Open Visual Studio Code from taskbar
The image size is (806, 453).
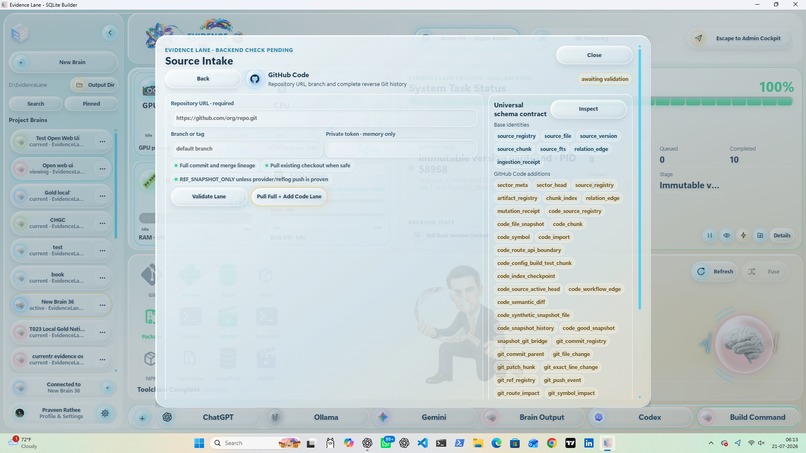423,443
